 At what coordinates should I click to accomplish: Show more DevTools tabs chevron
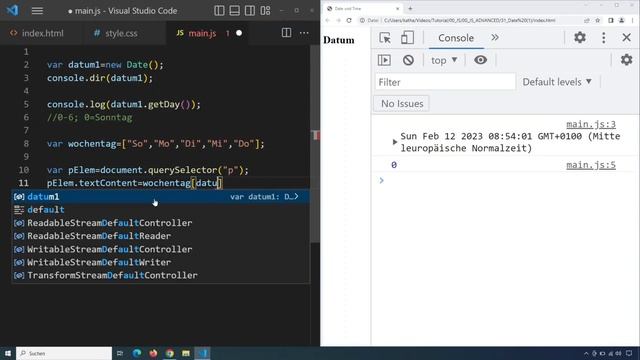(x=495, y=38)
